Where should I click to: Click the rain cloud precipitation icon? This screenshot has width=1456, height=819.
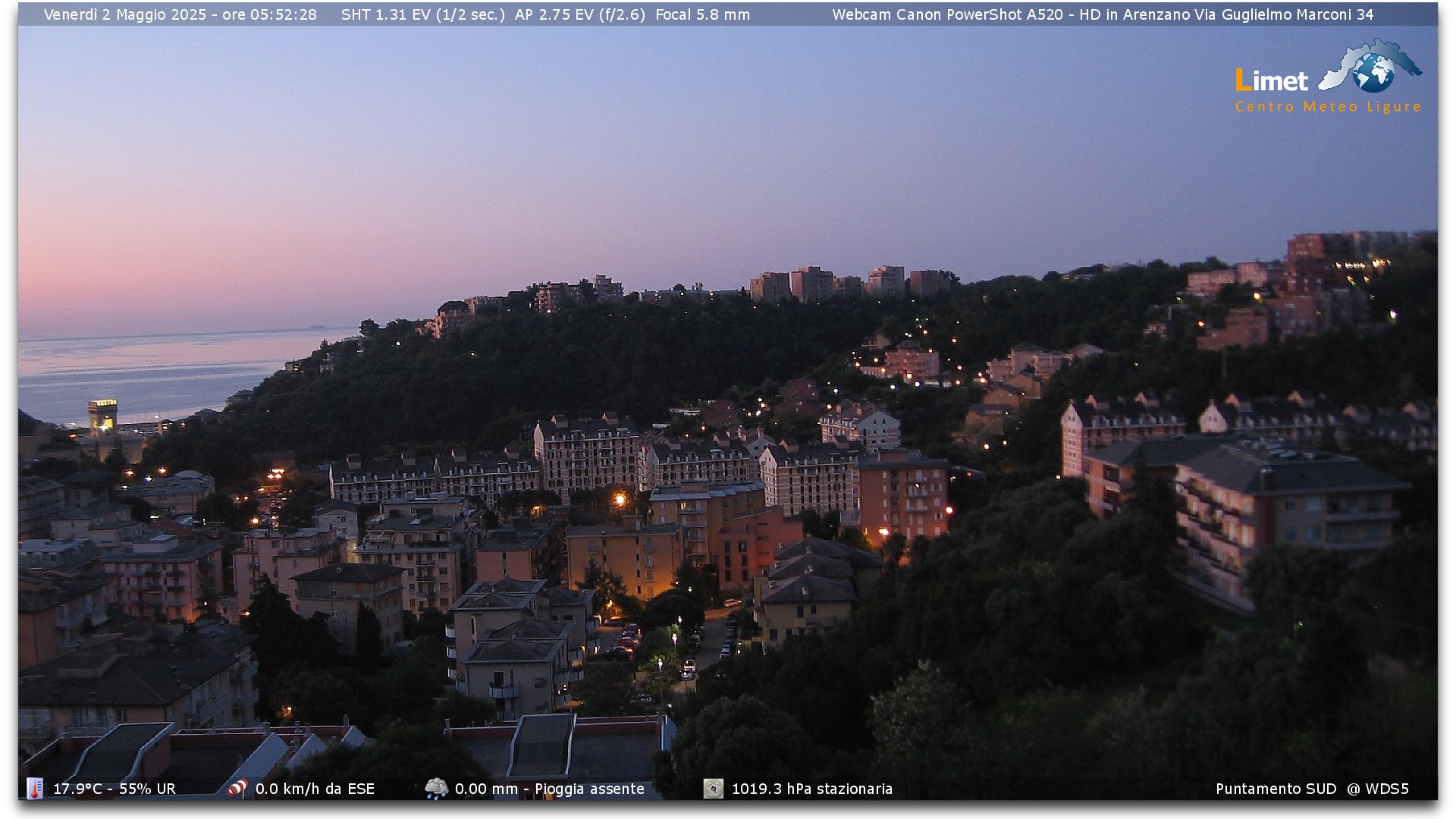(x=436, y=789)
